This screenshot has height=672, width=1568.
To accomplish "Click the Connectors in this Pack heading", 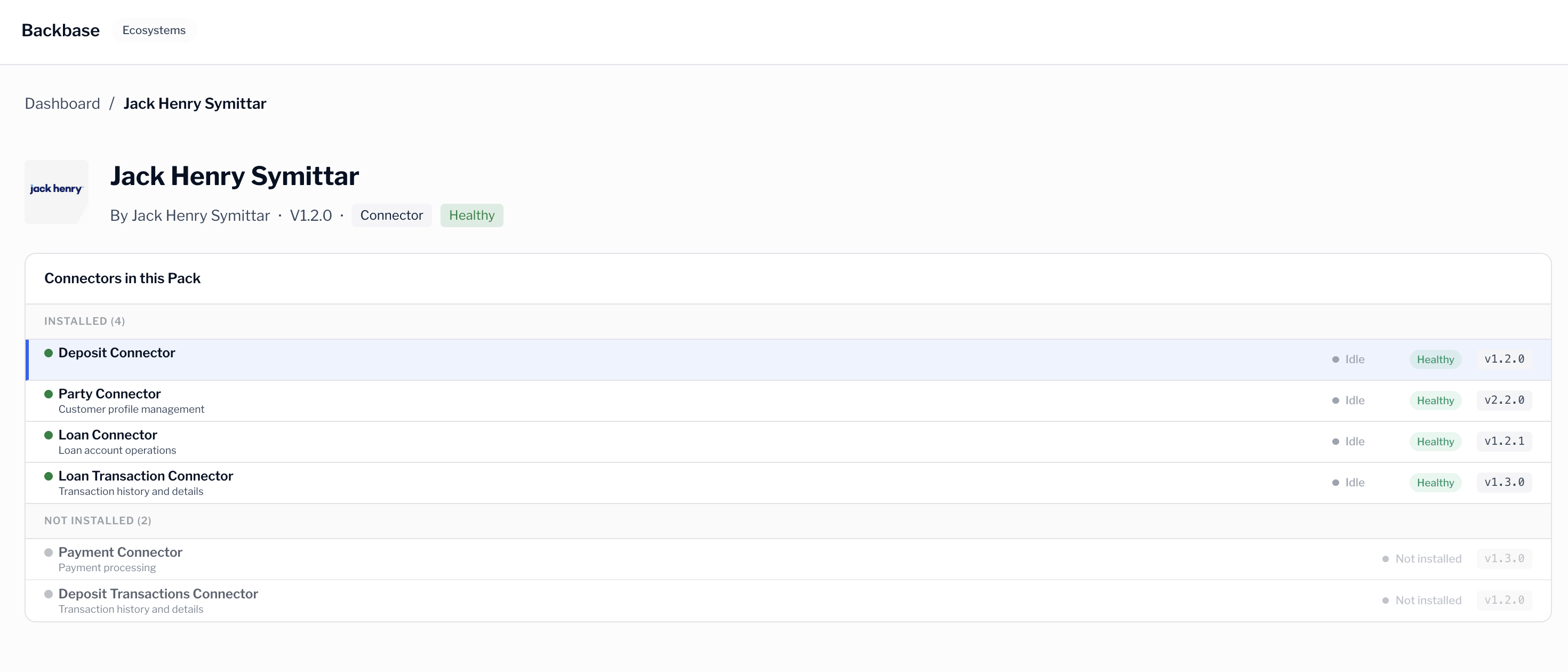I will coord(122,279).
